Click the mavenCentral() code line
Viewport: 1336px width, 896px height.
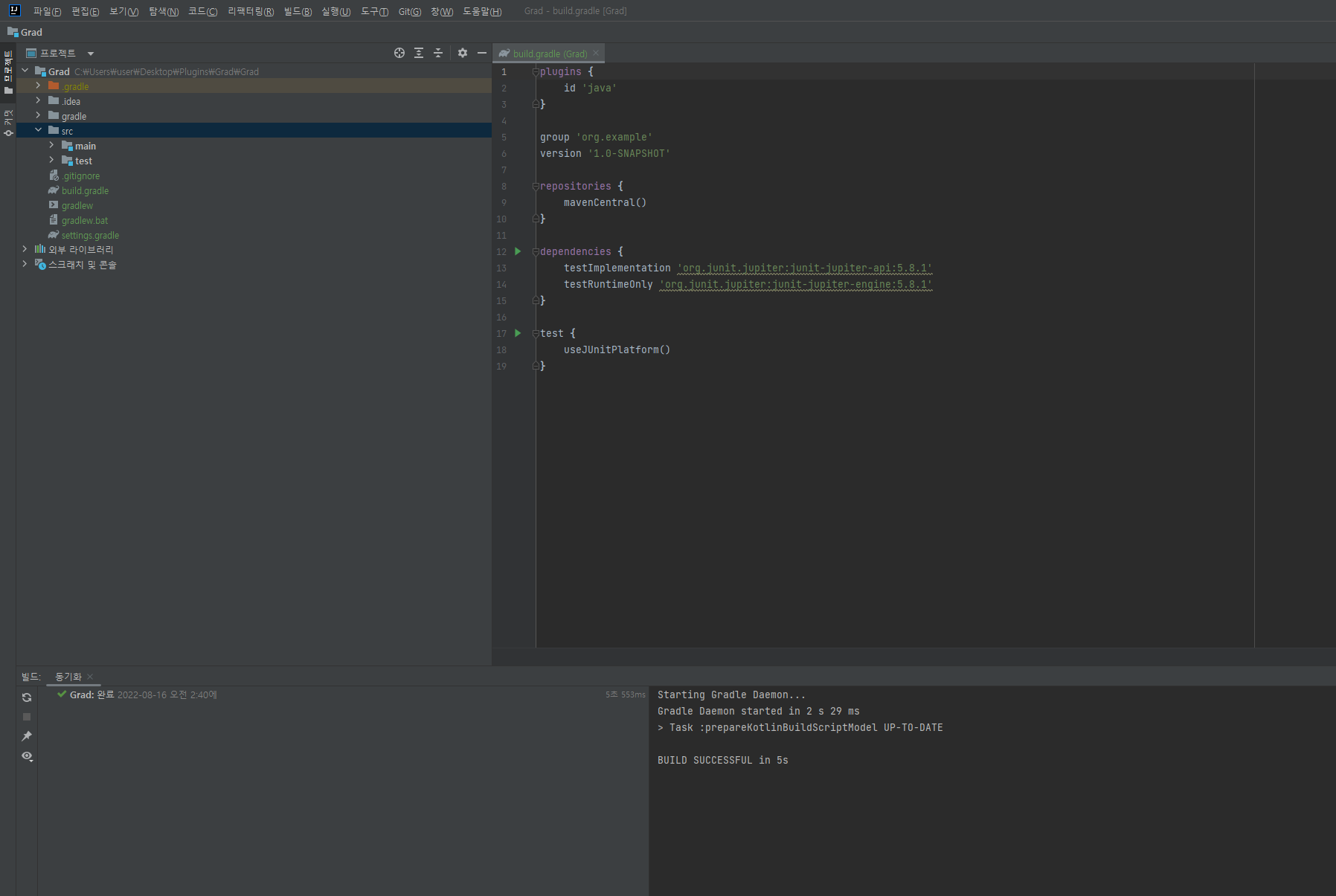coord(605,202)
